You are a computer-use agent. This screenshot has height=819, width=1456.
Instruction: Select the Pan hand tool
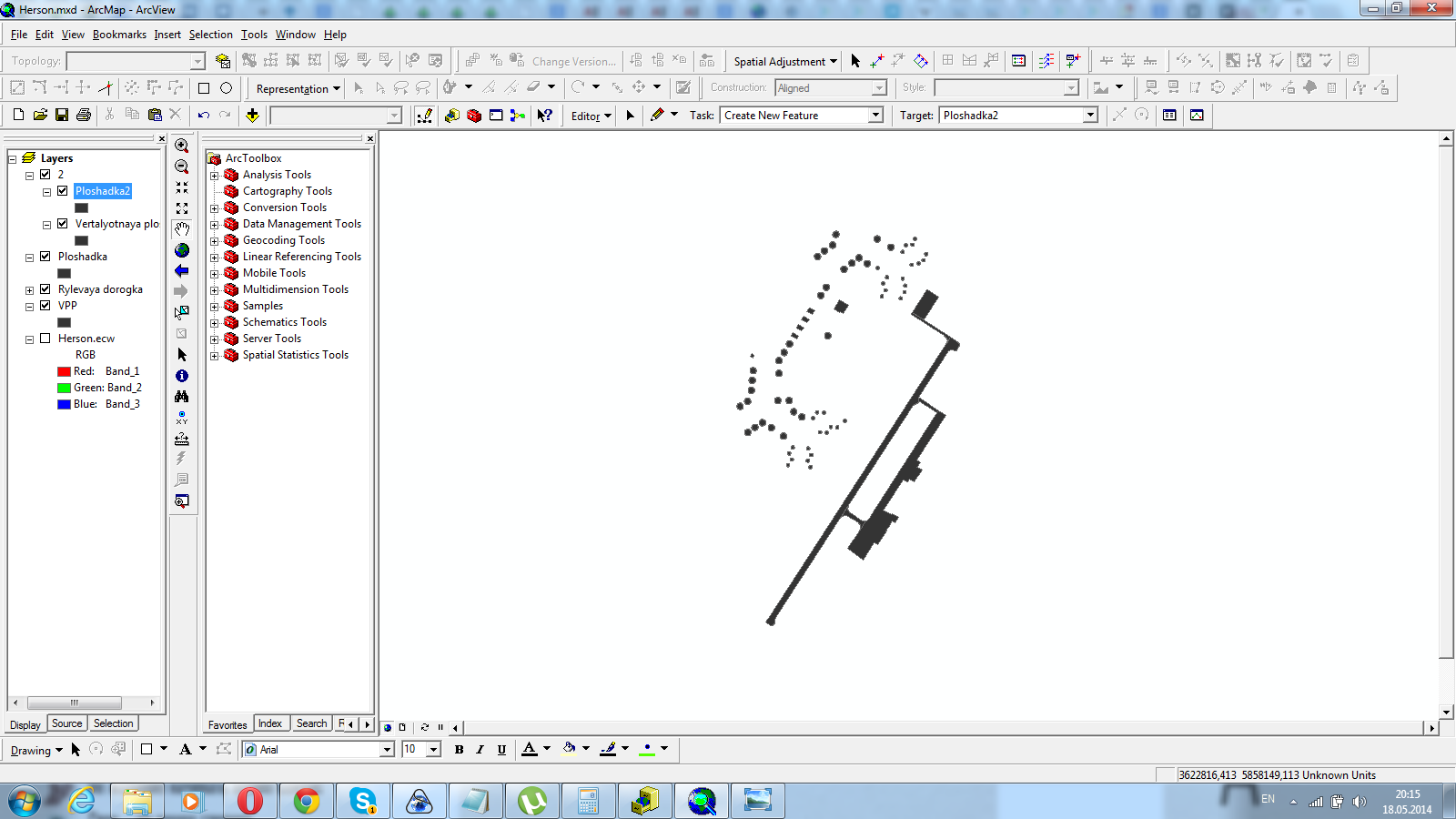coord(182,229)
